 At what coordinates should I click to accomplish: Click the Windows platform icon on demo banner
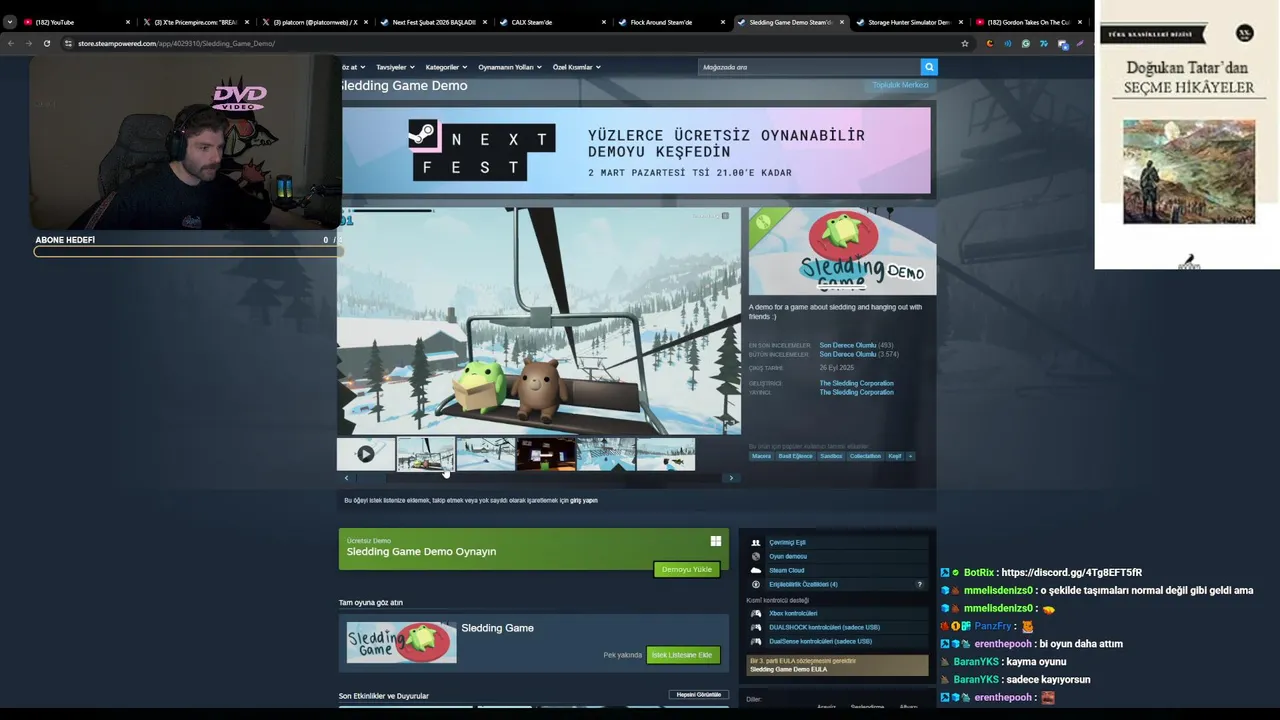[x=715, y=541]
